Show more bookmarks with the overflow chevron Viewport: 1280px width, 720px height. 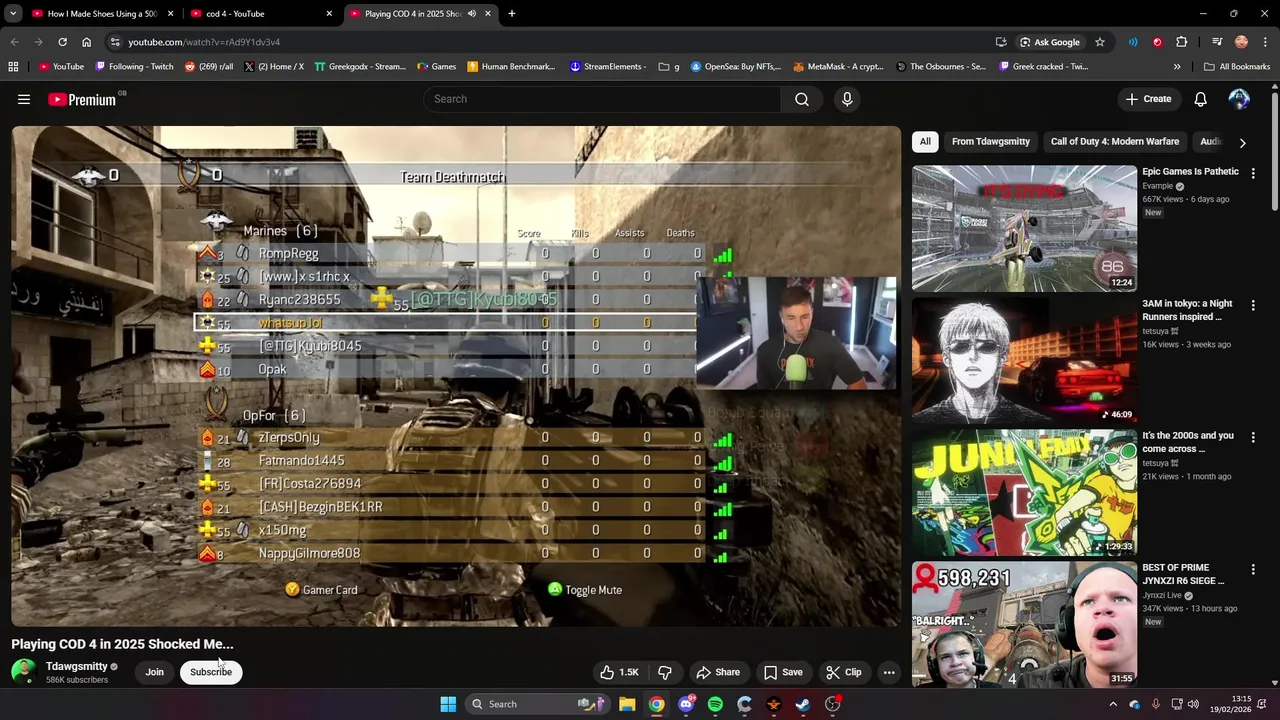point(1177,67)
